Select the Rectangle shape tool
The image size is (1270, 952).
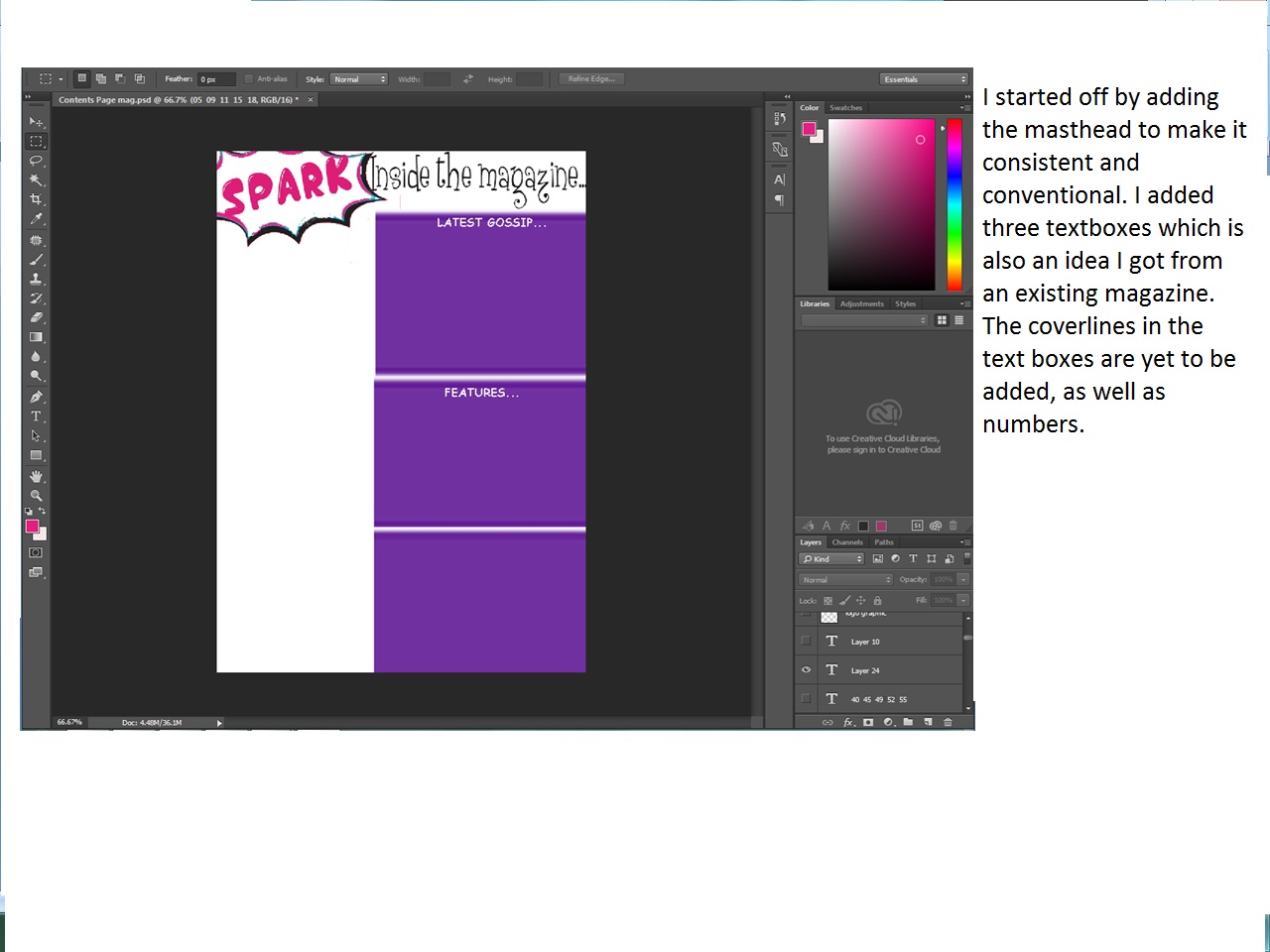(x=36, y=456)
